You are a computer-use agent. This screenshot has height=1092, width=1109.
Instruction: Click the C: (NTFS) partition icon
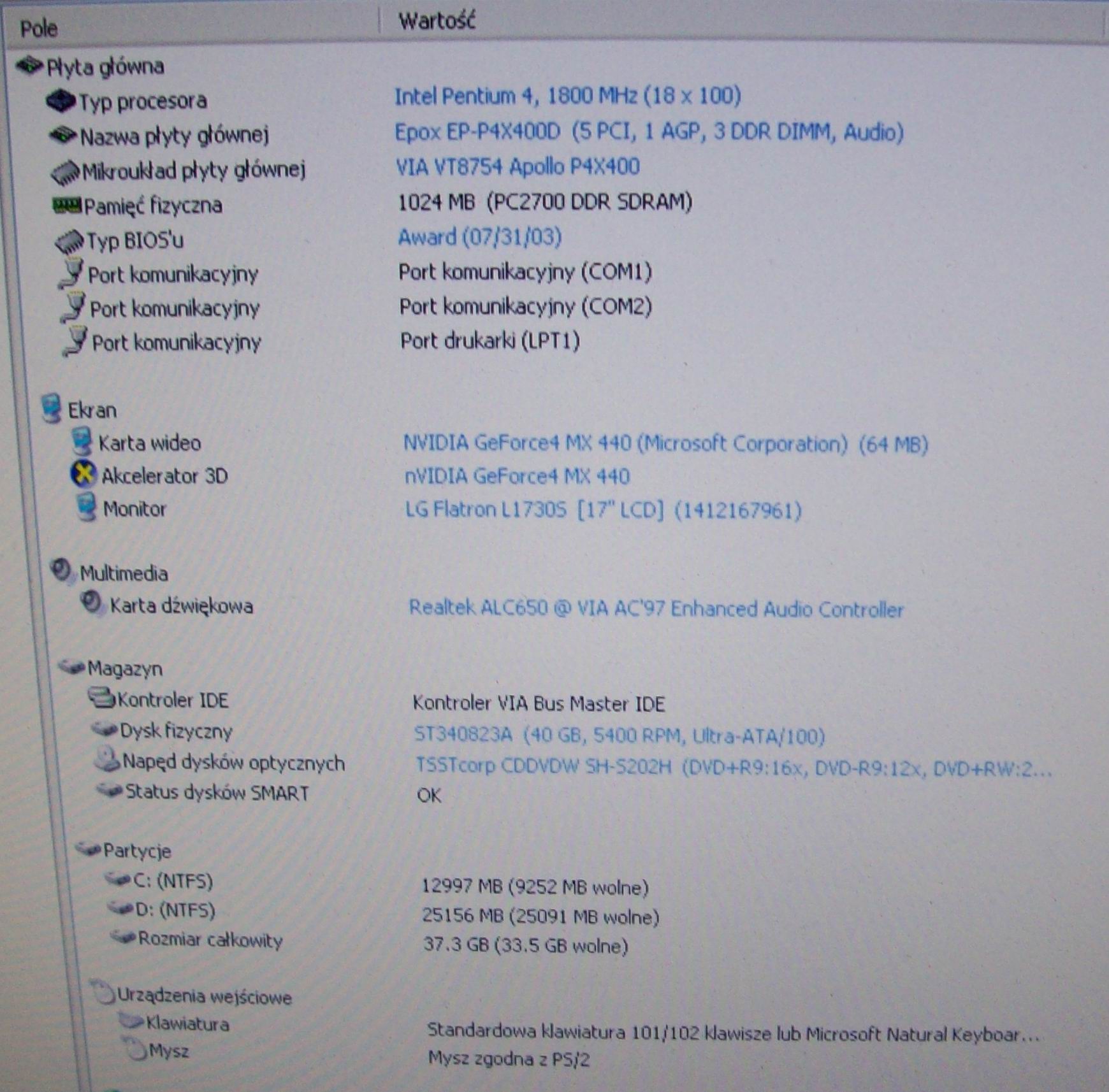(x=118, y=879)
